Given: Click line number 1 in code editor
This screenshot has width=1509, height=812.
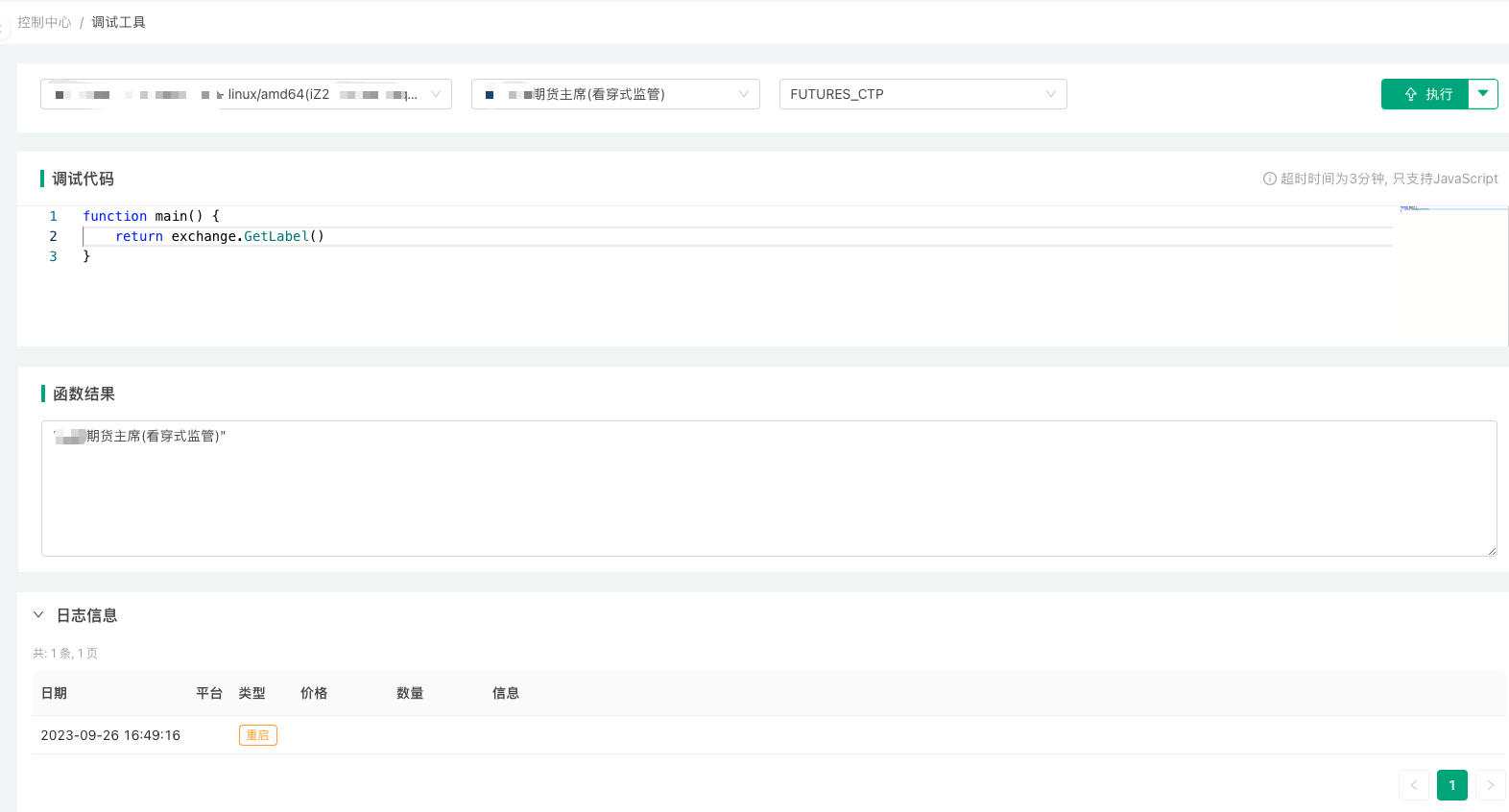Looking at the screenshot, I should [53, 216].
